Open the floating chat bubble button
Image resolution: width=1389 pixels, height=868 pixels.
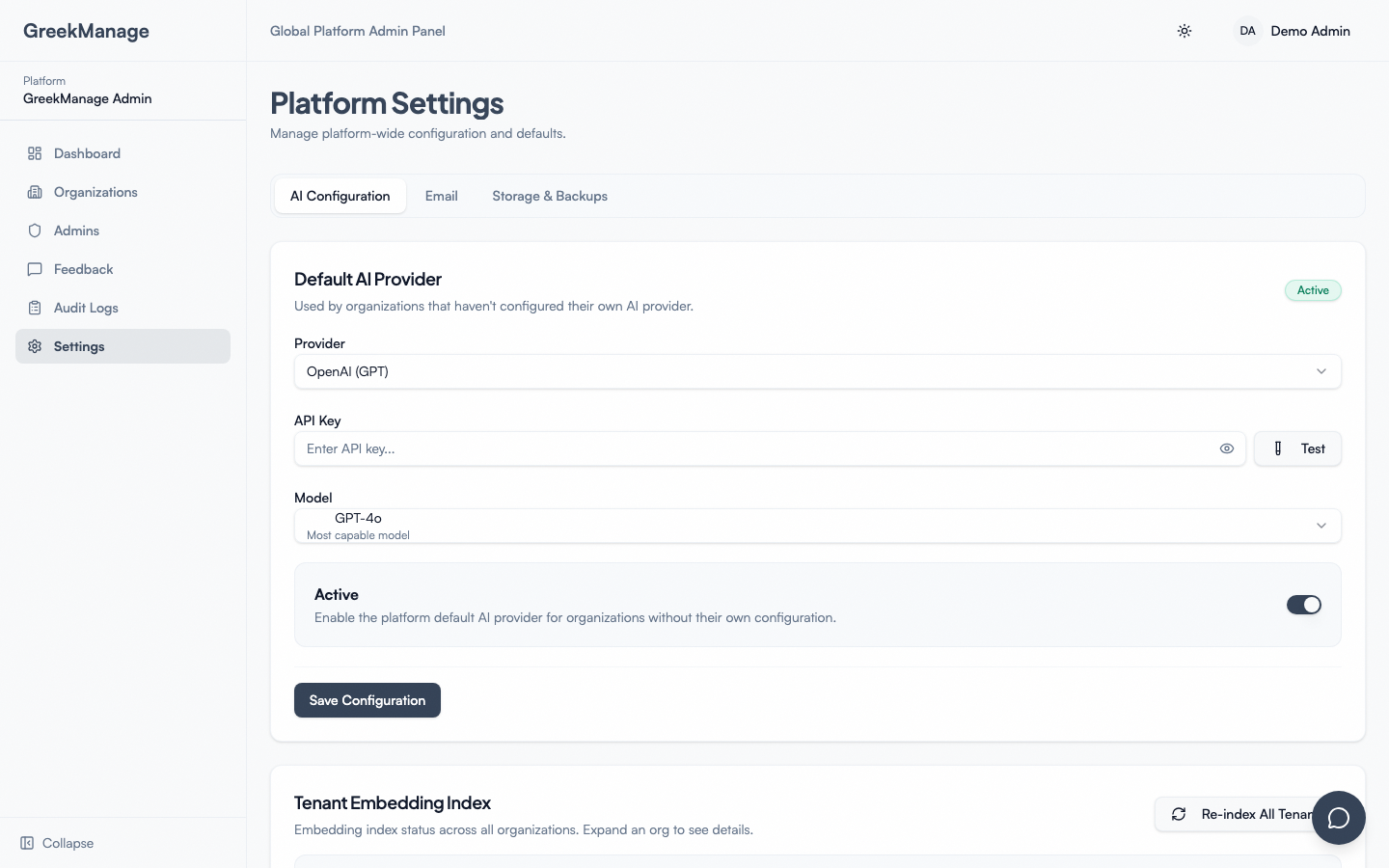[1339, 818]
